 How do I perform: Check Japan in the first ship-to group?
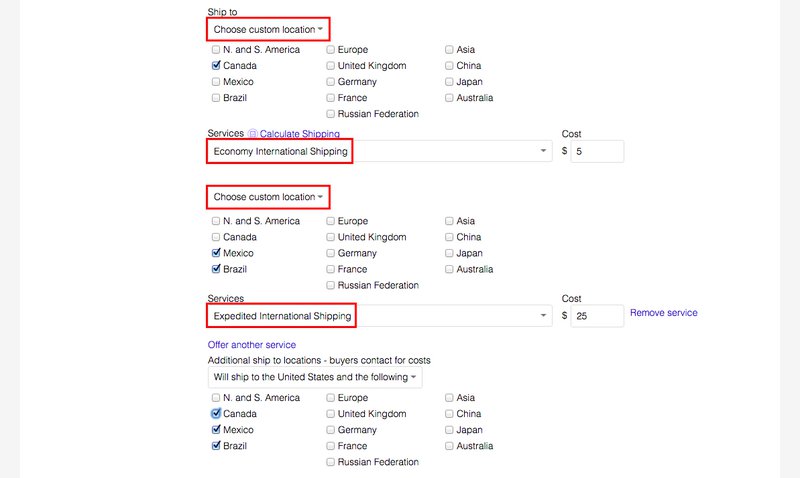449,82
